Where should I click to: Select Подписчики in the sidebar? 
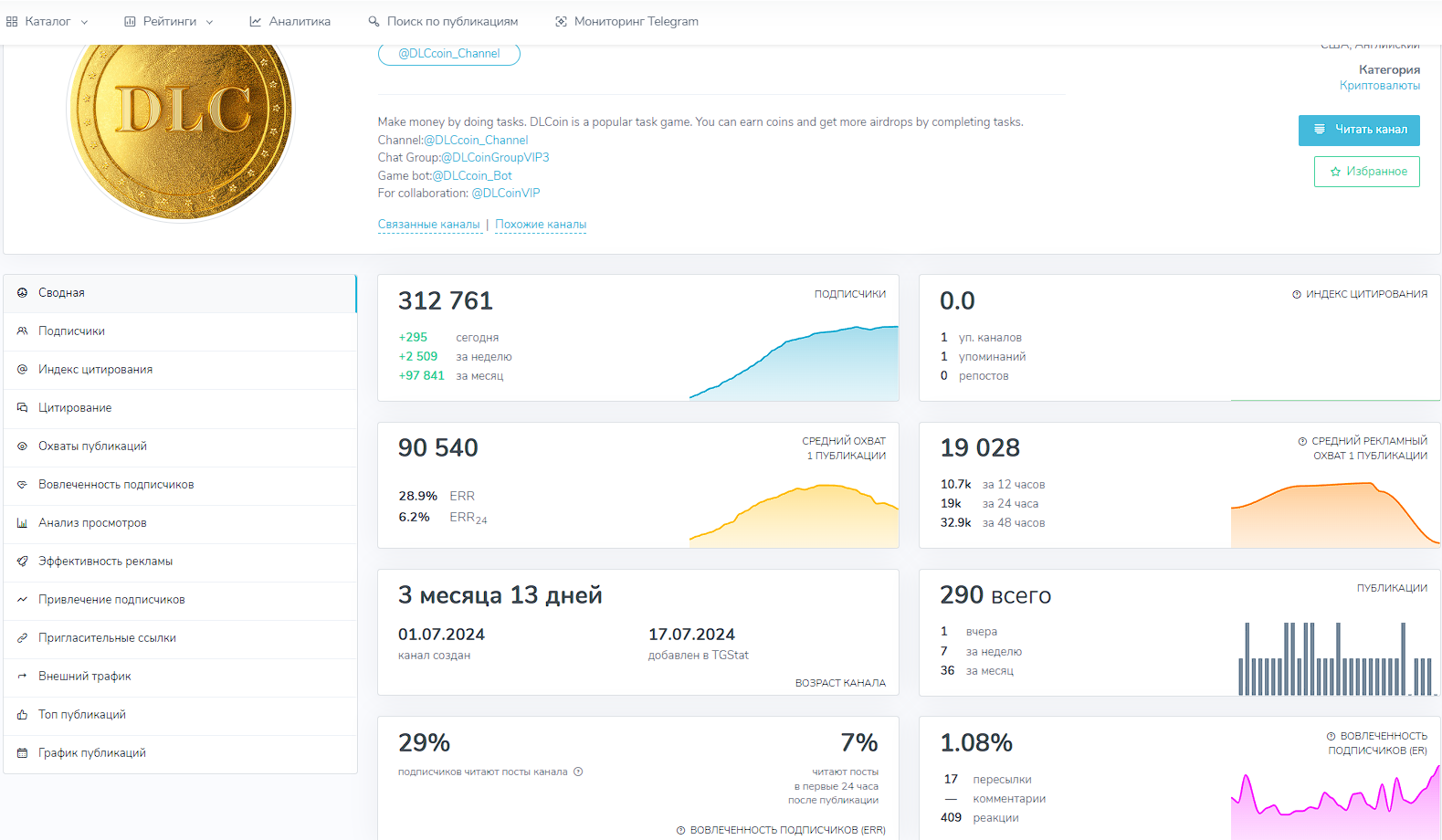point(180,331)
